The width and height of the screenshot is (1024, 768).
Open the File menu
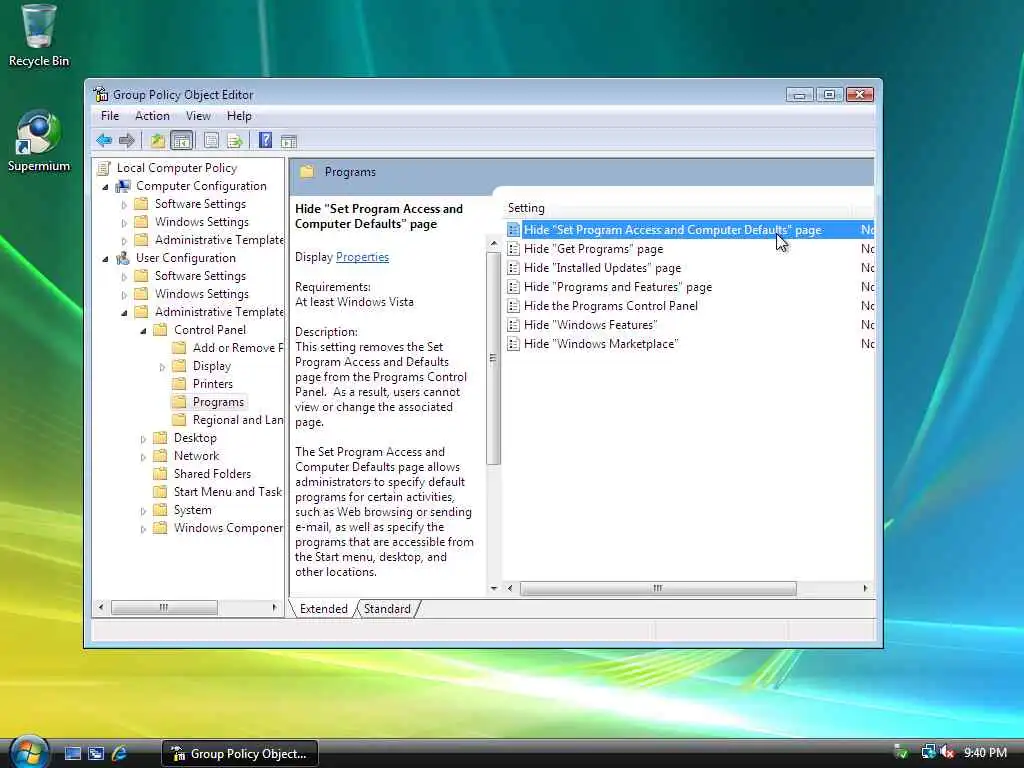tap(110, 116)
